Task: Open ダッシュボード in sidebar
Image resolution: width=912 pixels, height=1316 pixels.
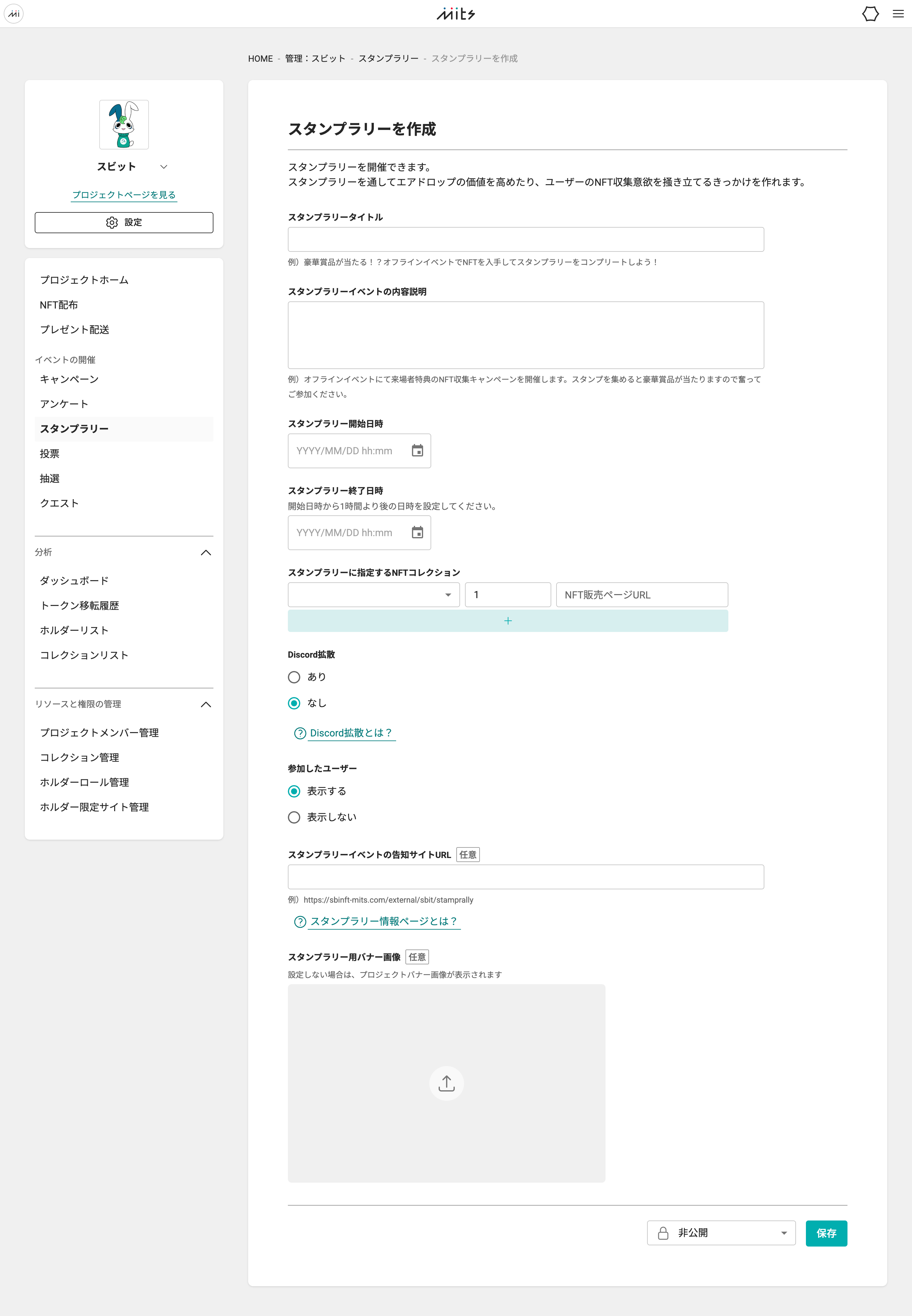Action: (x=74, y=580)
